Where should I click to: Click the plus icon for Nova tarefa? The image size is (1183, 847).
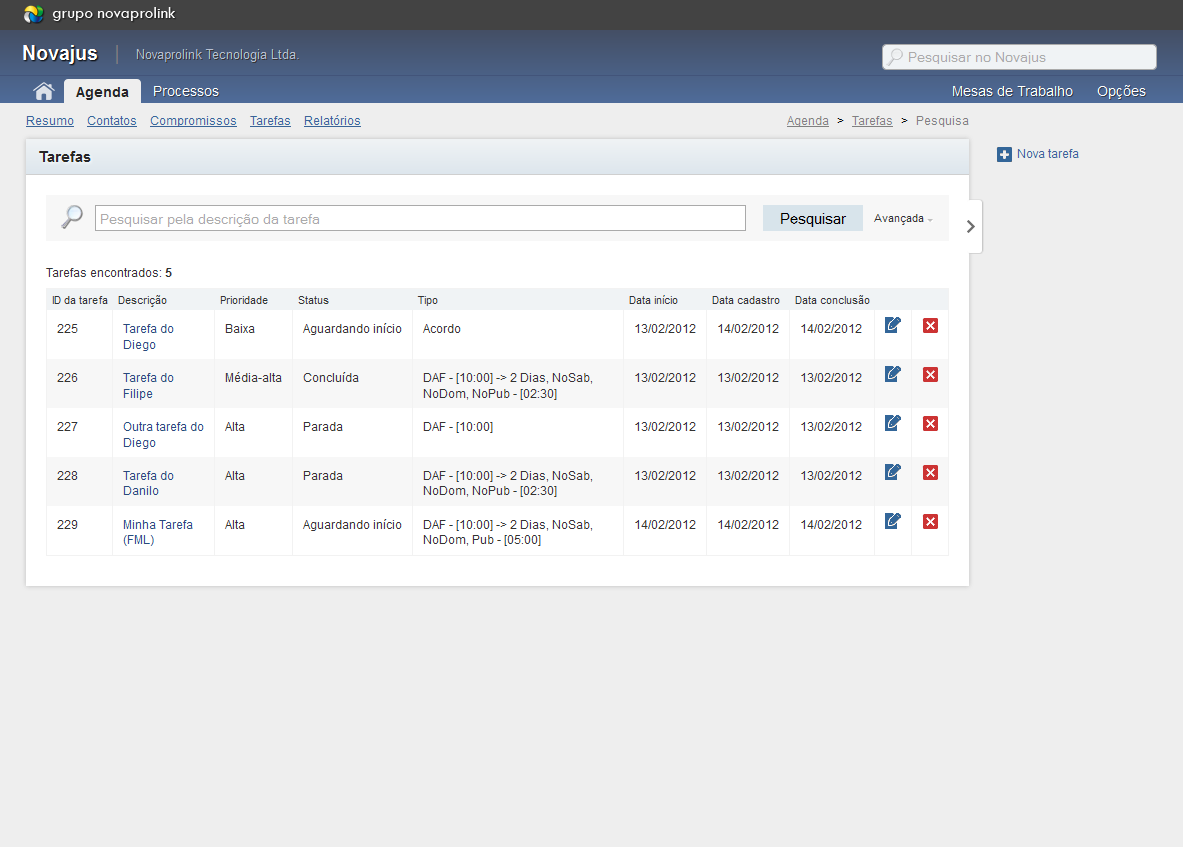tap(1004, 154)
